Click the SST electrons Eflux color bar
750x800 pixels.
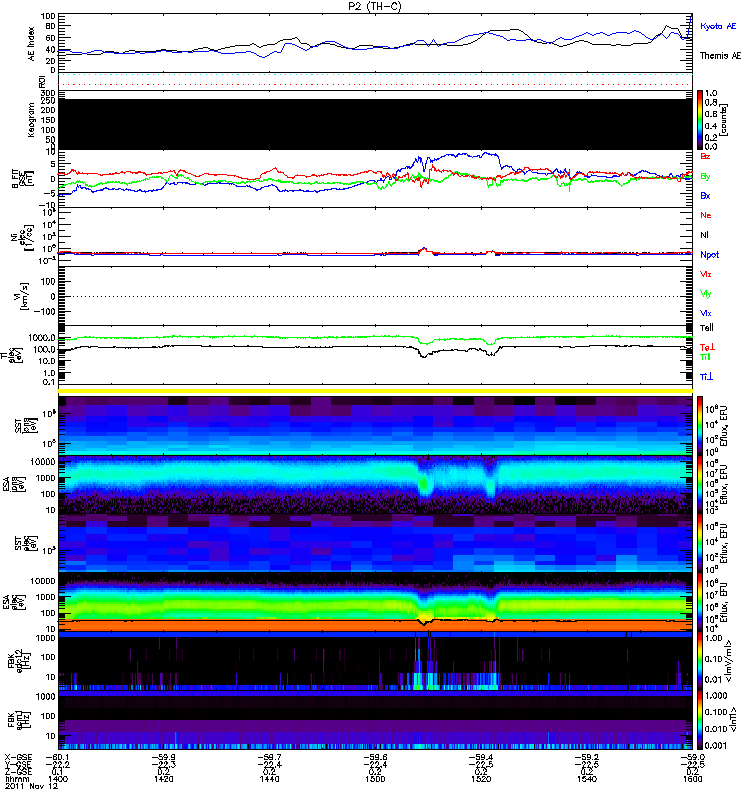[701, 543]
